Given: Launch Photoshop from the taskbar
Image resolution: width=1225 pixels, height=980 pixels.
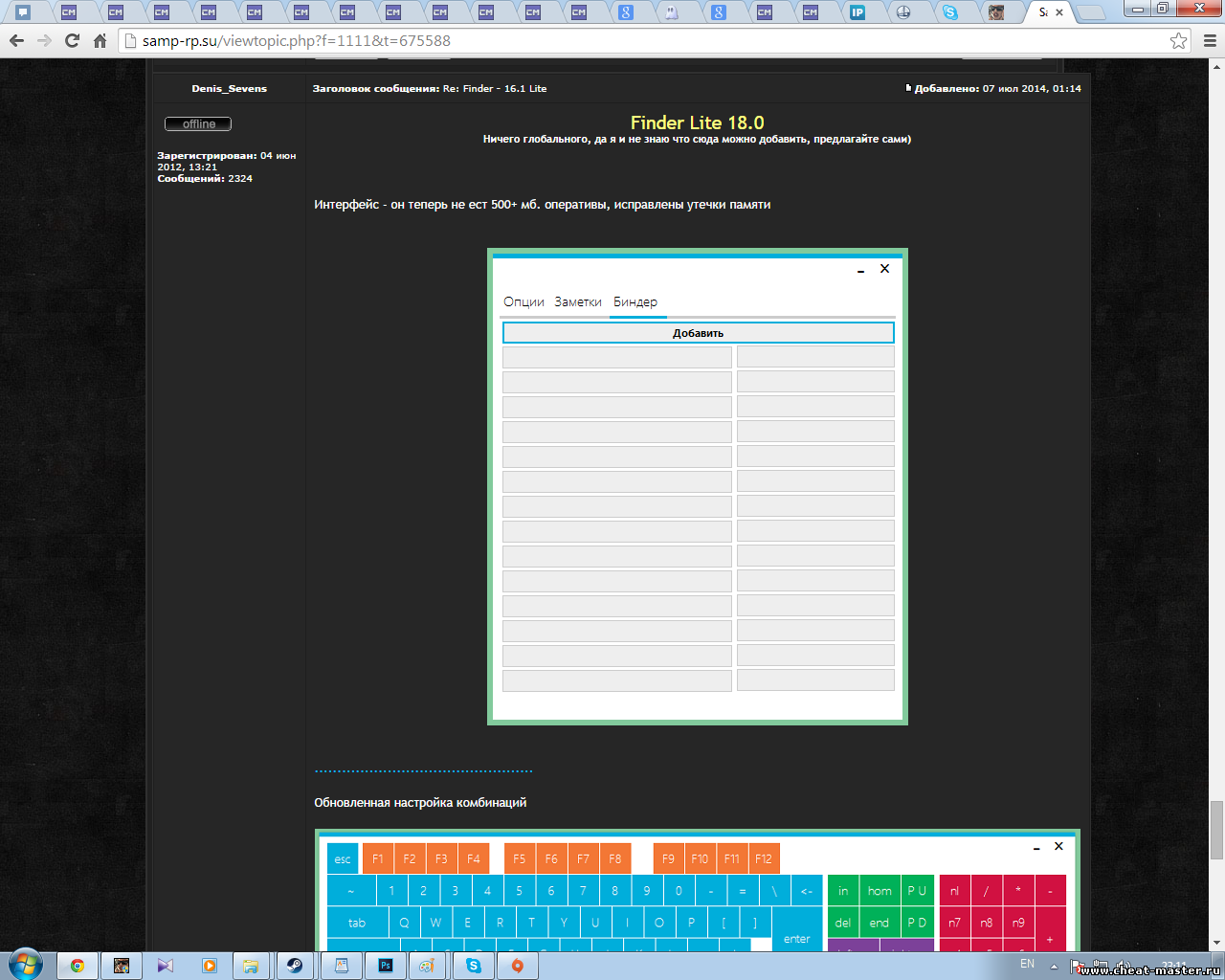Looking at the screenshot, I should 385,966.
